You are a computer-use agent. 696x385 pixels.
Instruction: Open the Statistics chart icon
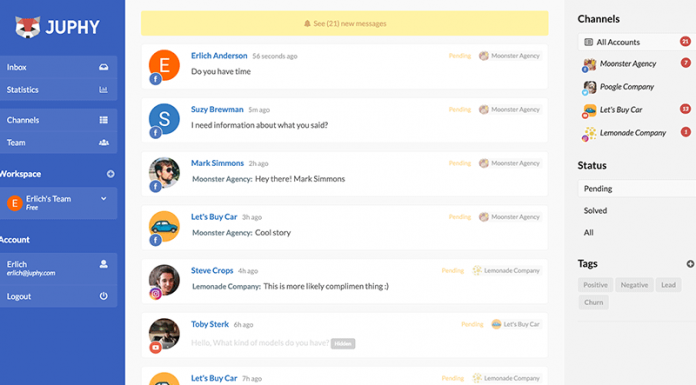point(103,90)
